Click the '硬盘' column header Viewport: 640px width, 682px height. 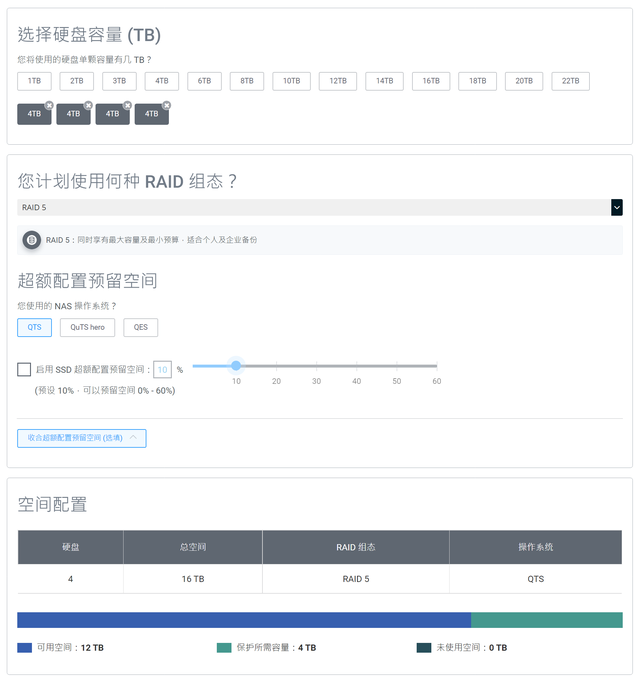click(x=70, y=547)
